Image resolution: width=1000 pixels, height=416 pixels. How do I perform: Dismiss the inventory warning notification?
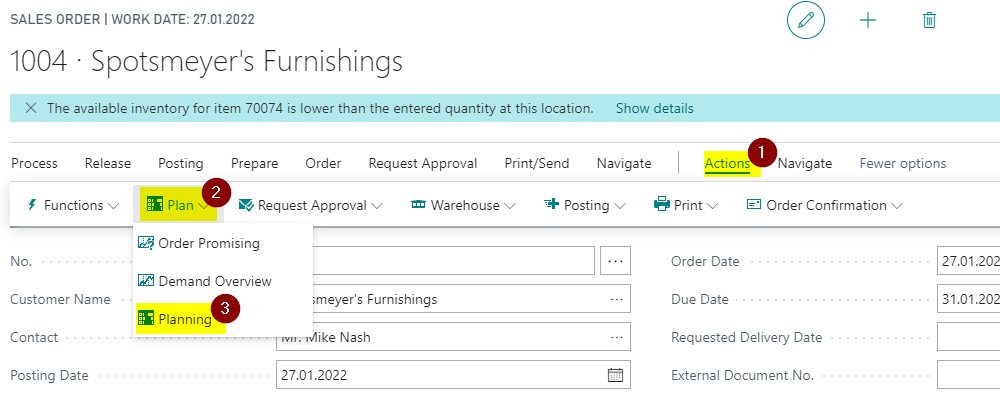point(30,108)
